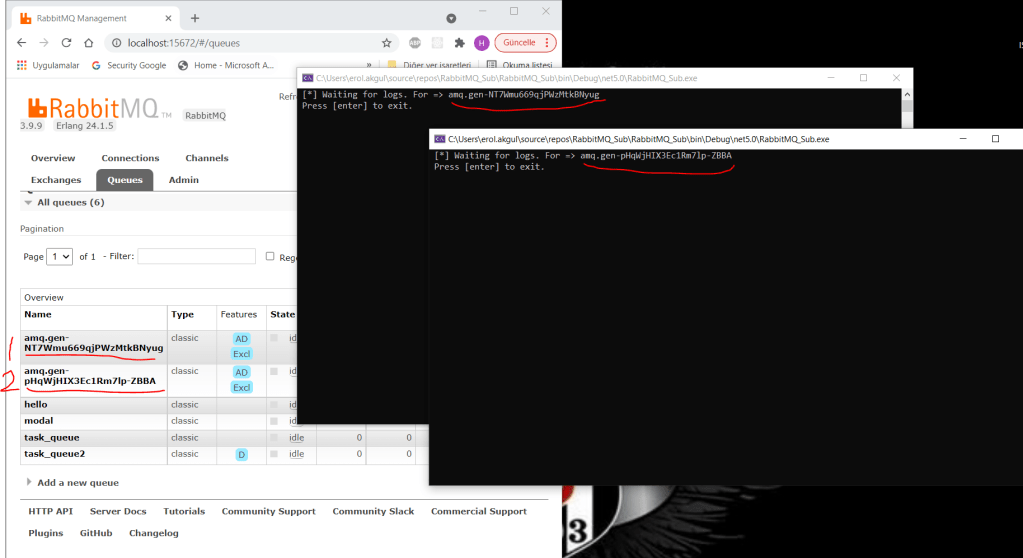
Task: Open the hello queue link
Action: pos(36,404)
